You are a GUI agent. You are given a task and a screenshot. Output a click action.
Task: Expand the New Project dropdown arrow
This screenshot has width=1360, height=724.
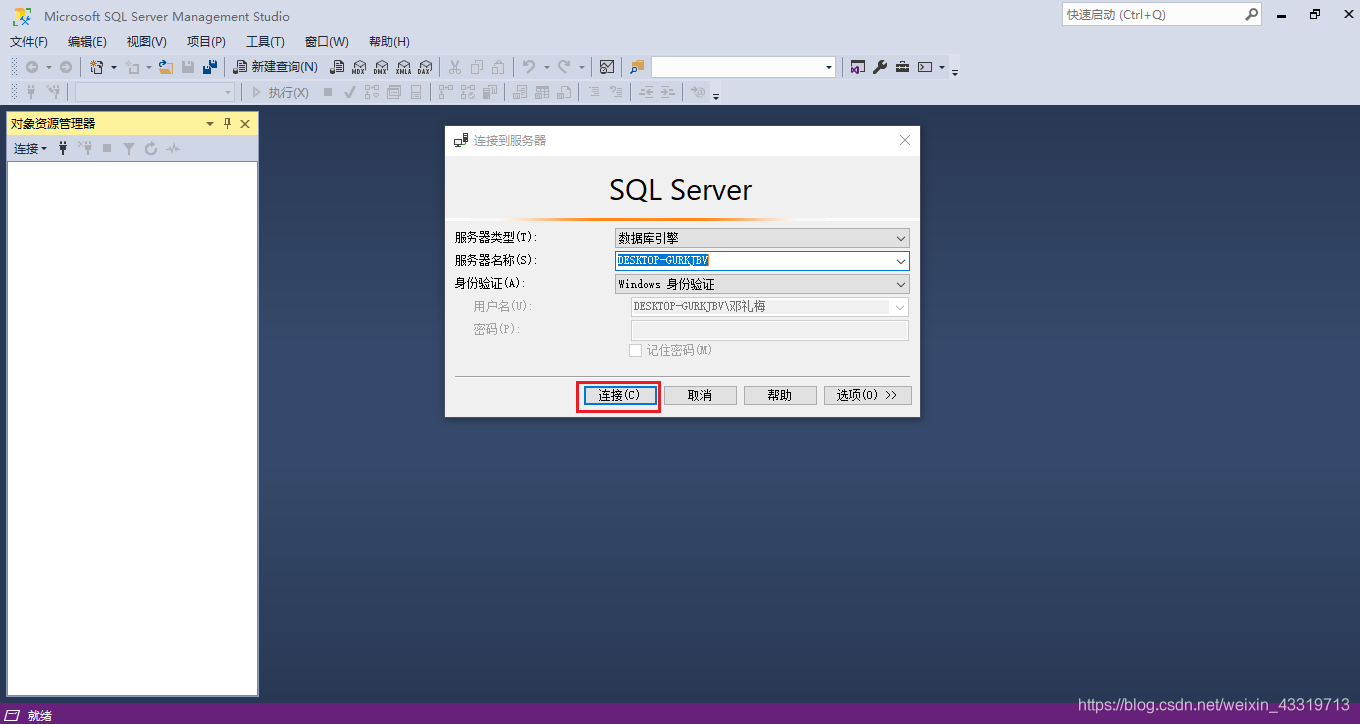pos(113,67)
